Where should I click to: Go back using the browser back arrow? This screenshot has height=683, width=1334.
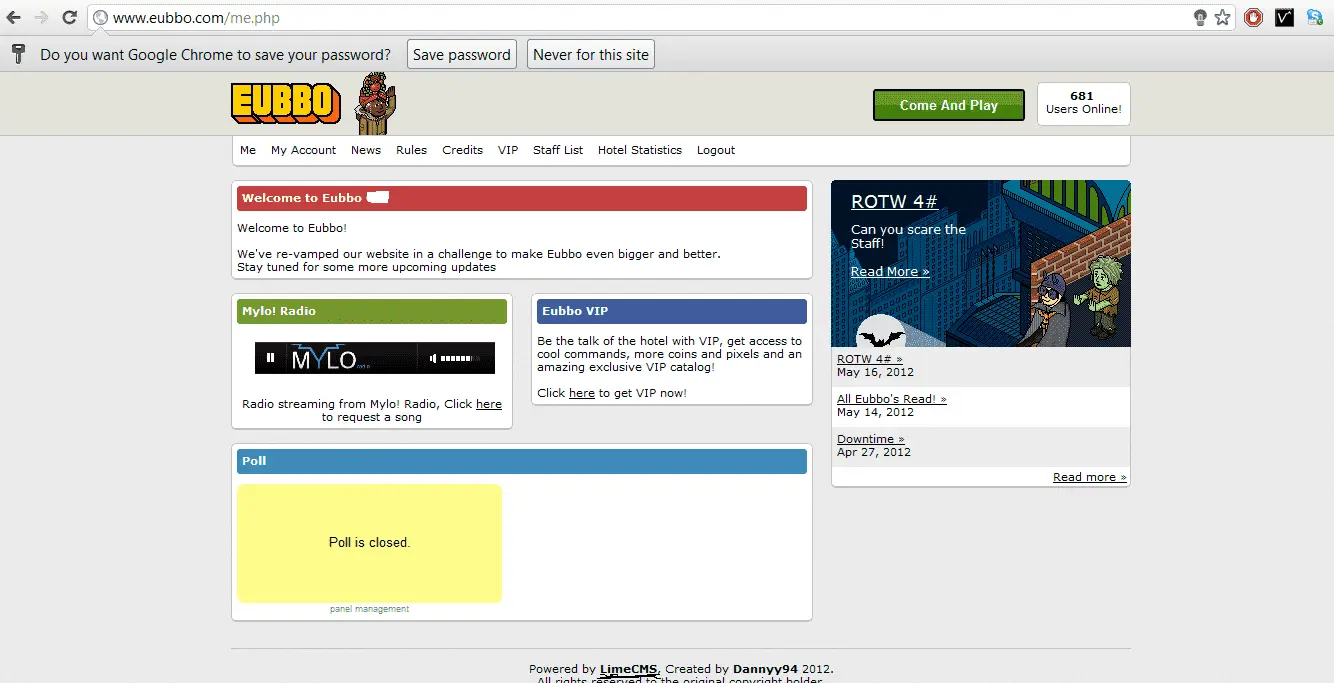pyautogui.click(x=14, y=17)
